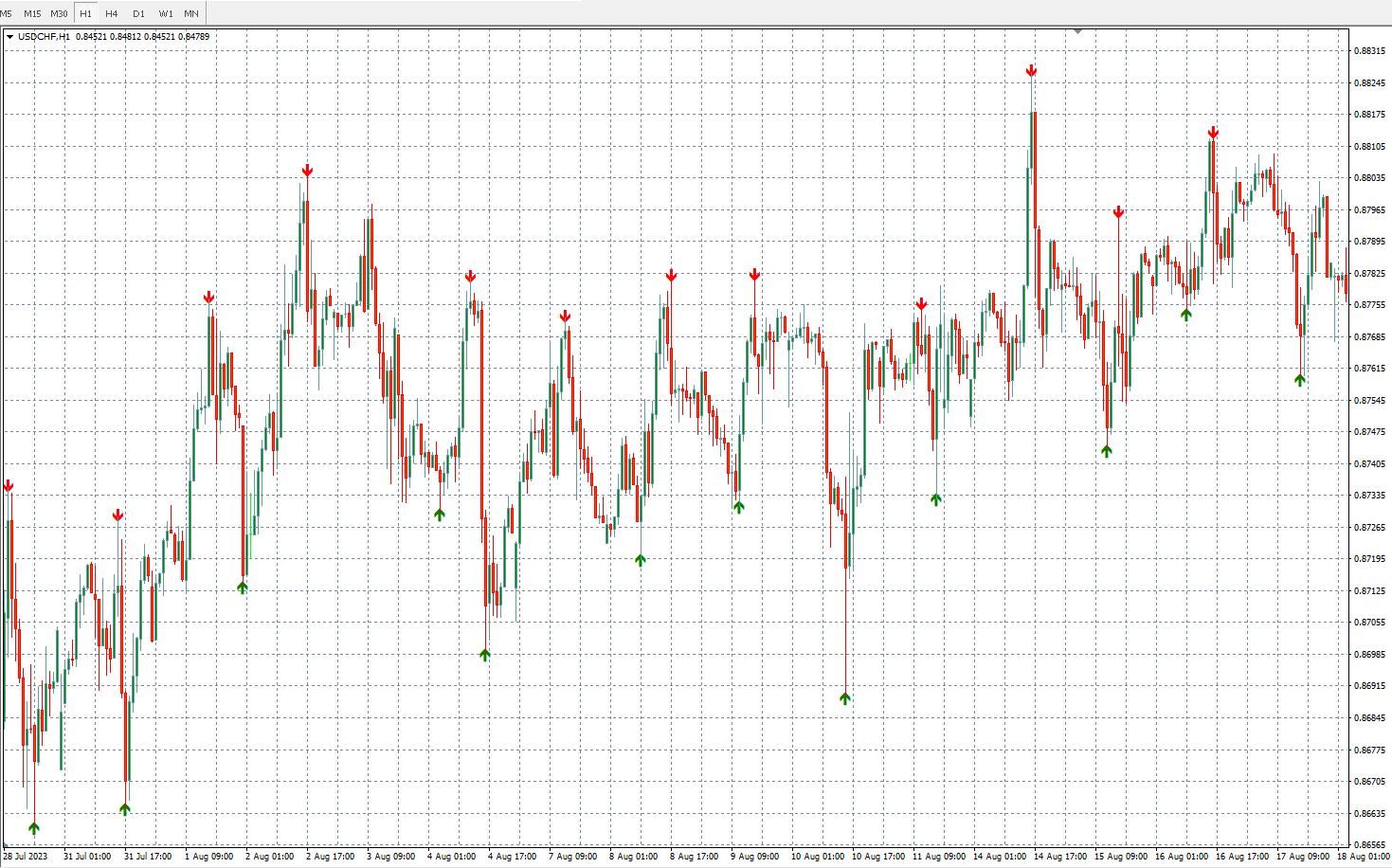This screenshot has width=1392, height=868.
Task: Click price label 0.87195 on the axis
Action: point(1368,559)
